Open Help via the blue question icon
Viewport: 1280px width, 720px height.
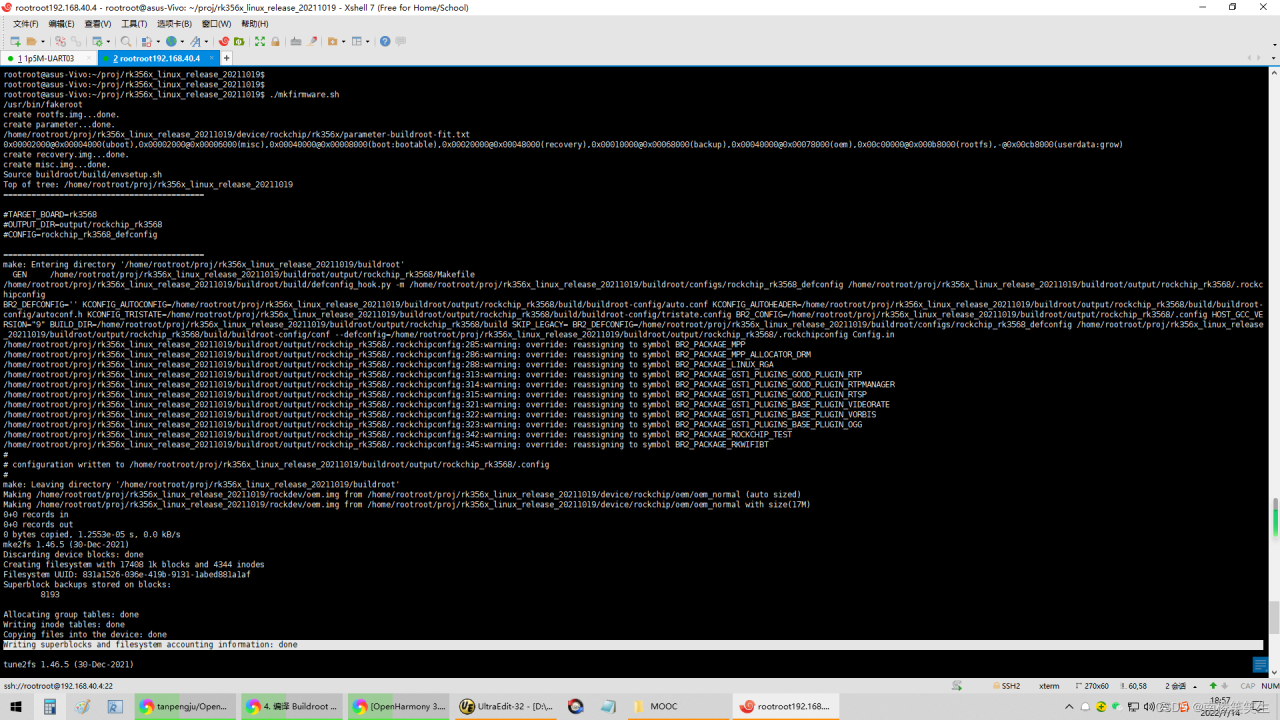(x=385, y=42)
